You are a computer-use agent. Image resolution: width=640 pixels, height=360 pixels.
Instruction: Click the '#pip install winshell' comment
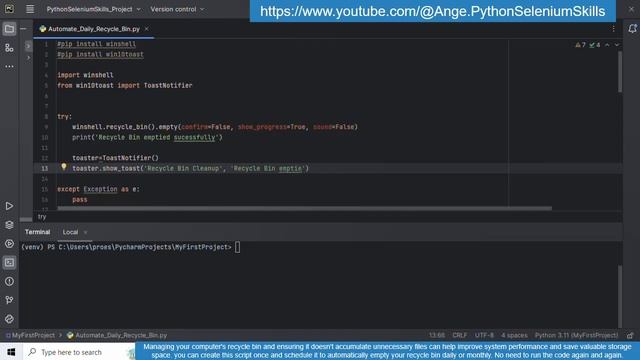click(96, 44)
